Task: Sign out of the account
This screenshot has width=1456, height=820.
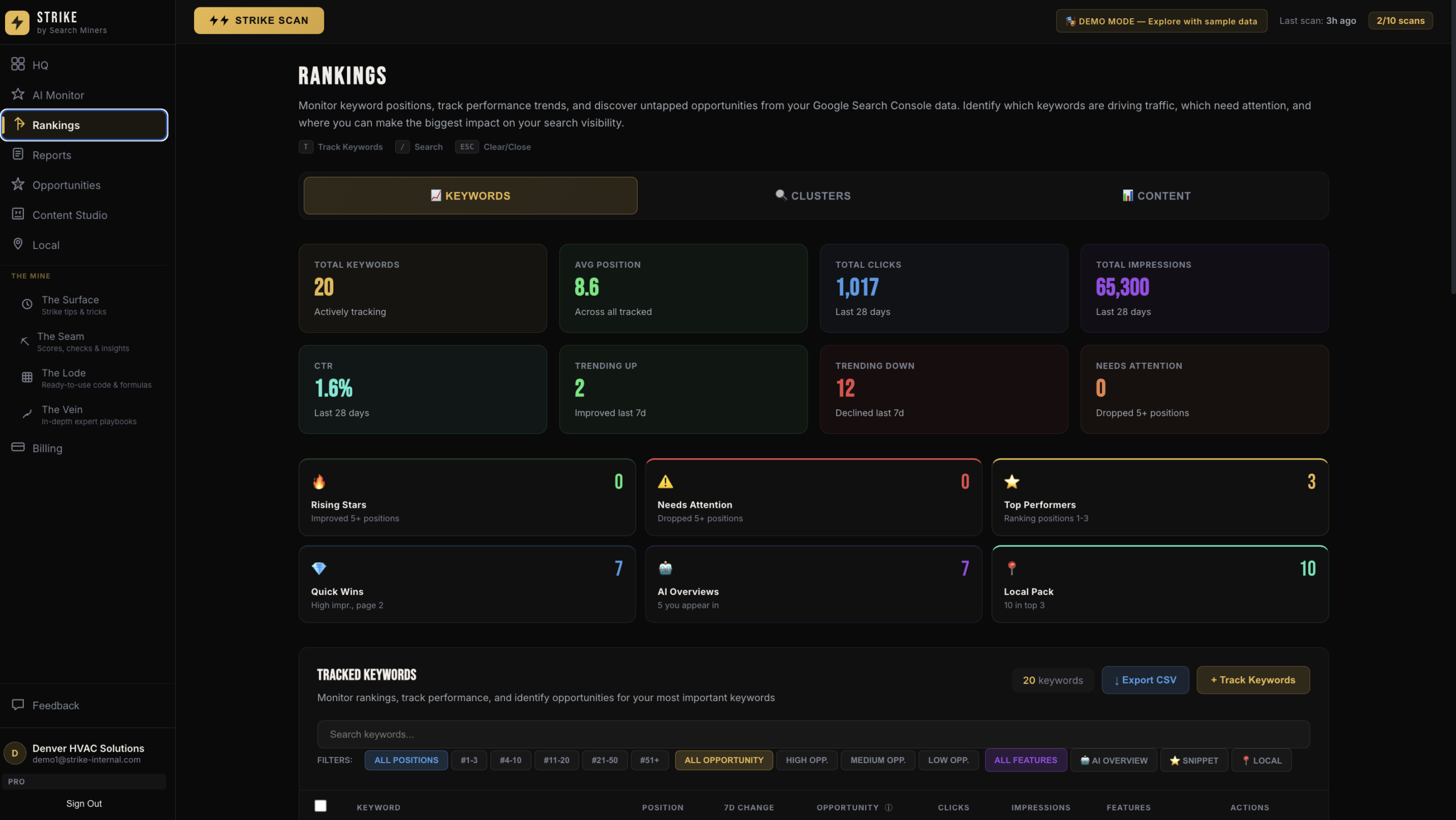Action: coord(84,804)
